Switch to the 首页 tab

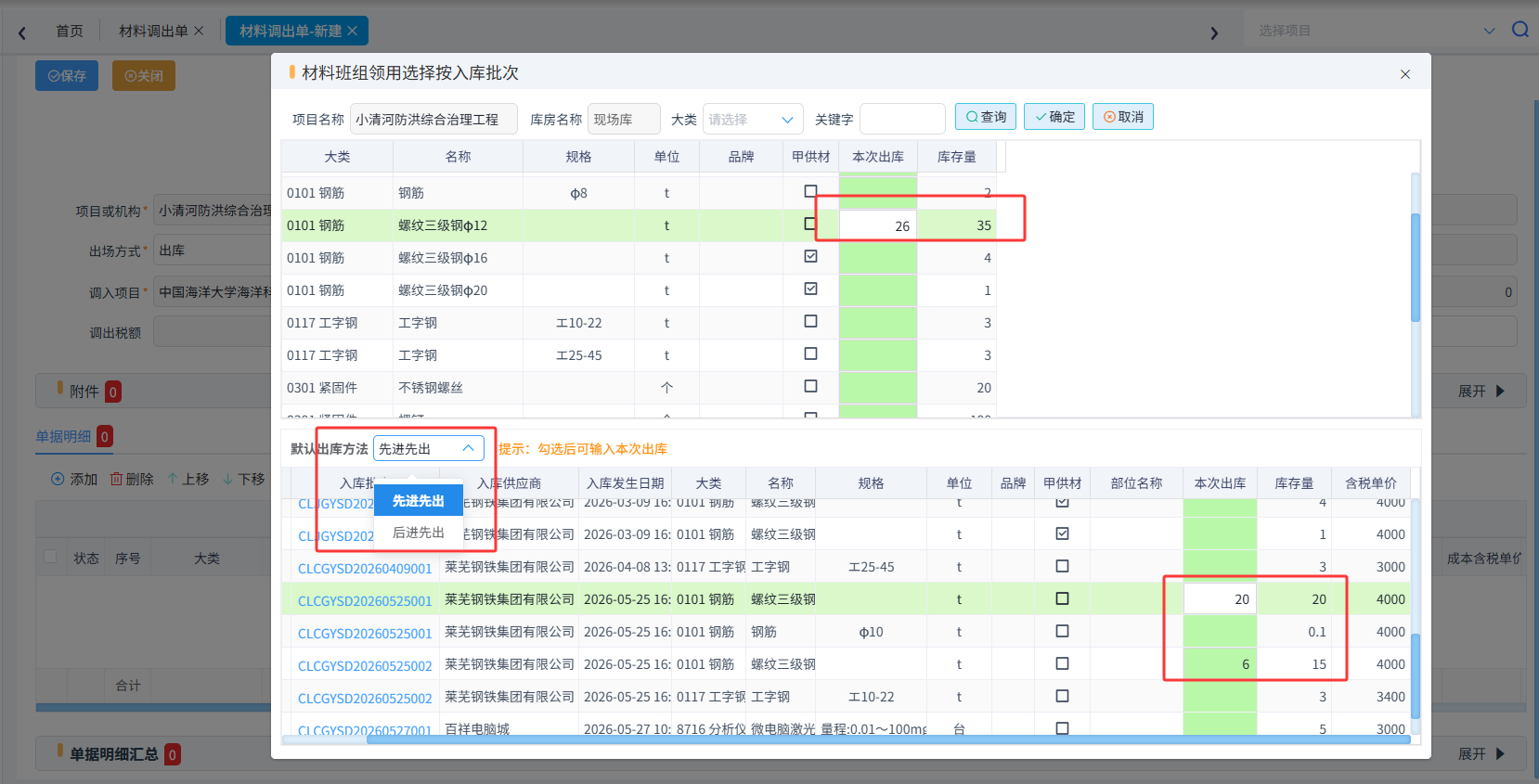70,31
